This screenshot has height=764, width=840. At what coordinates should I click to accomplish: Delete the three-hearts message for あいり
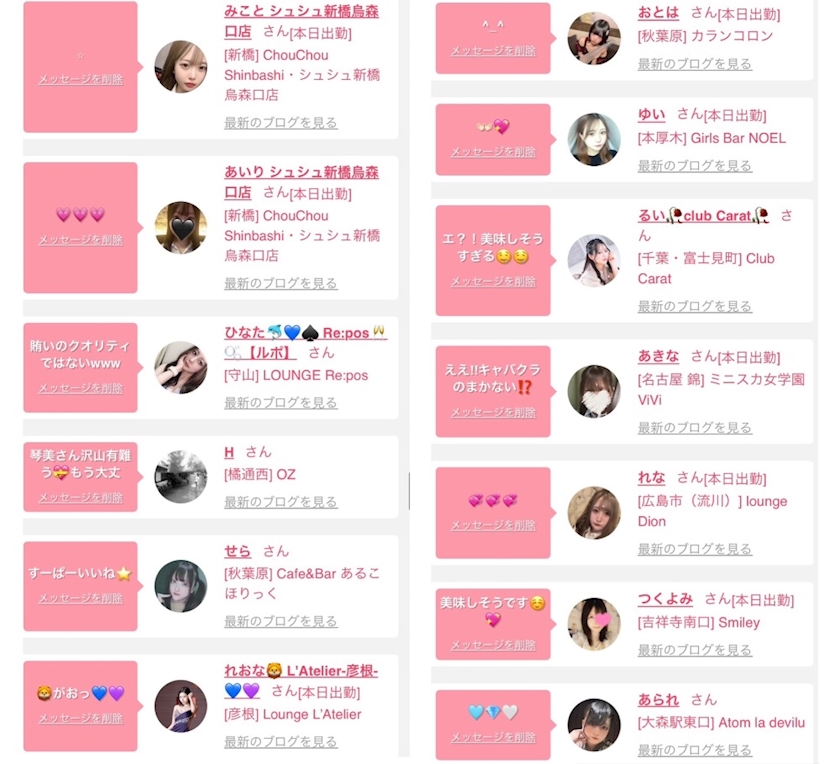[x=80, y=240]
